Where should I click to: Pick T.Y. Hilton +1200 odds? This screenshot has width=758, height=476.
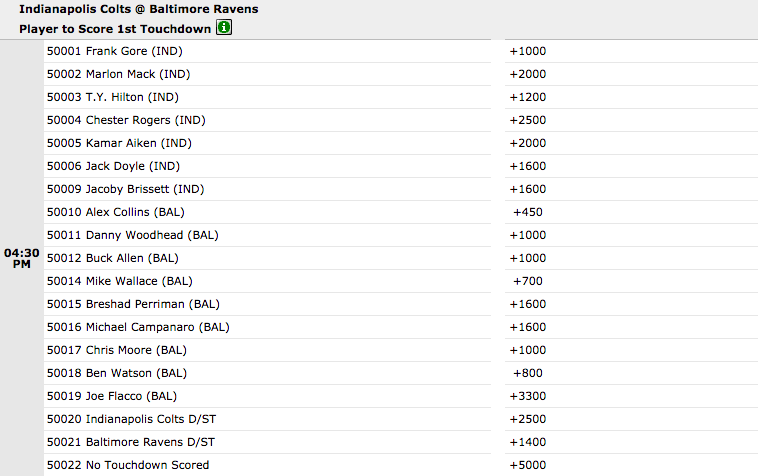528,97
